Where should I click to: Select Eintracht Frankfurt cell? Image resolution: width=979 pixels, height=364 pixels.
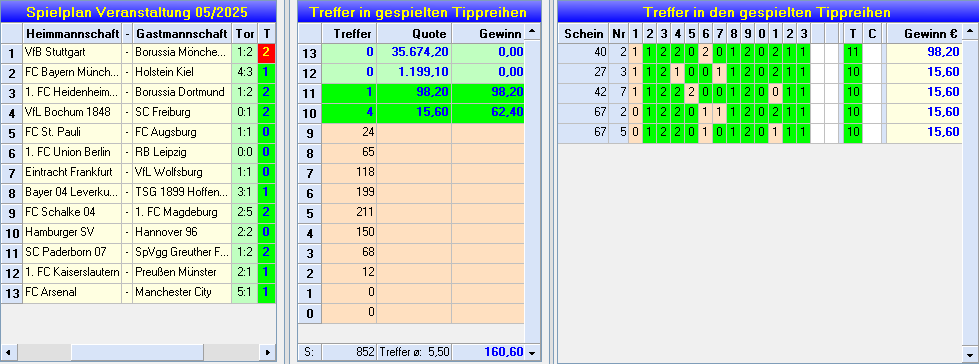coord(72,173)
